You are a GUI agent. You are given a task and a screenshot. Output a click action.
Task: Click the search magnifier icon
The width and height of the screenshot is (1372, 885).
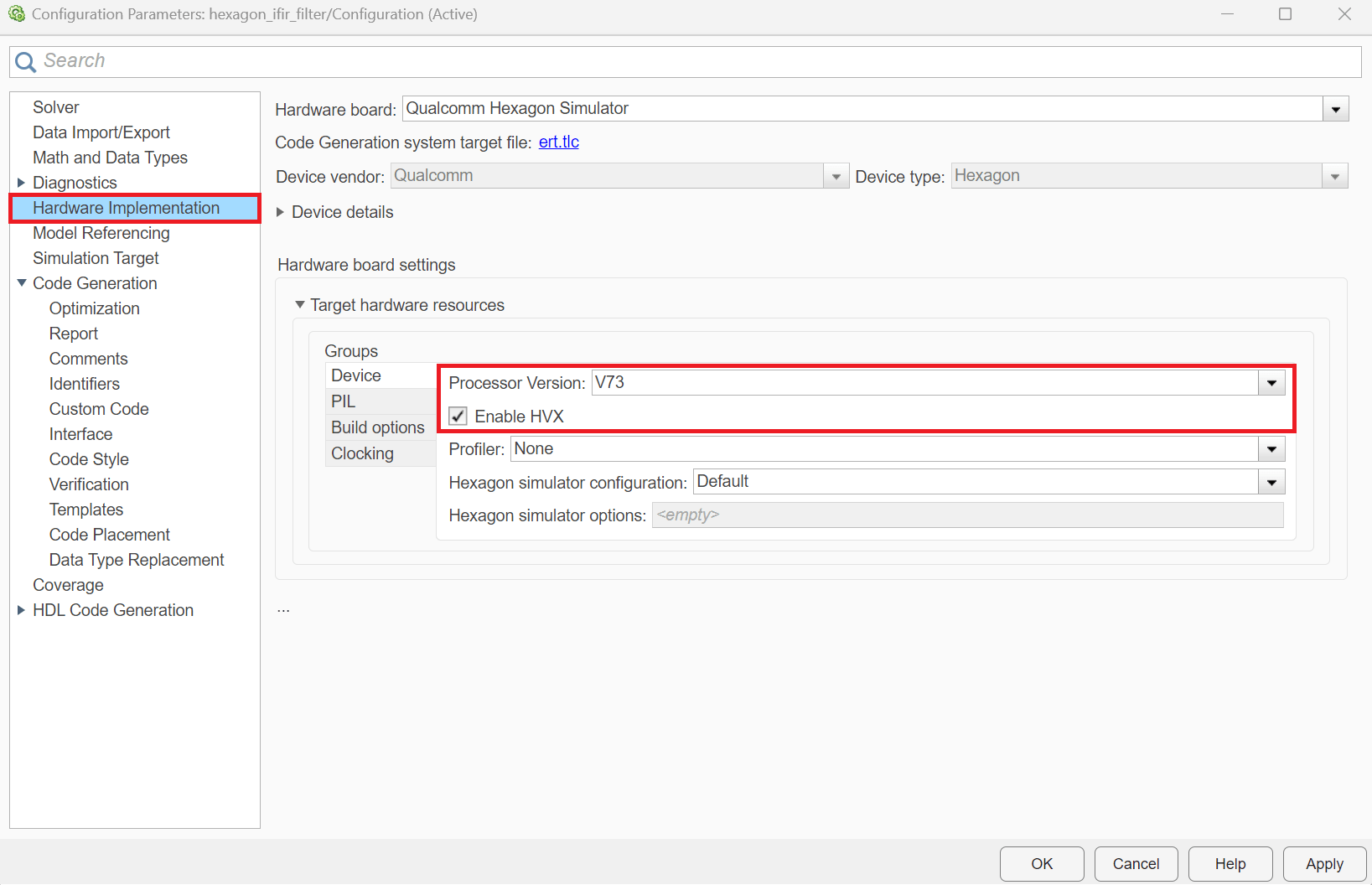pos(25,62)
